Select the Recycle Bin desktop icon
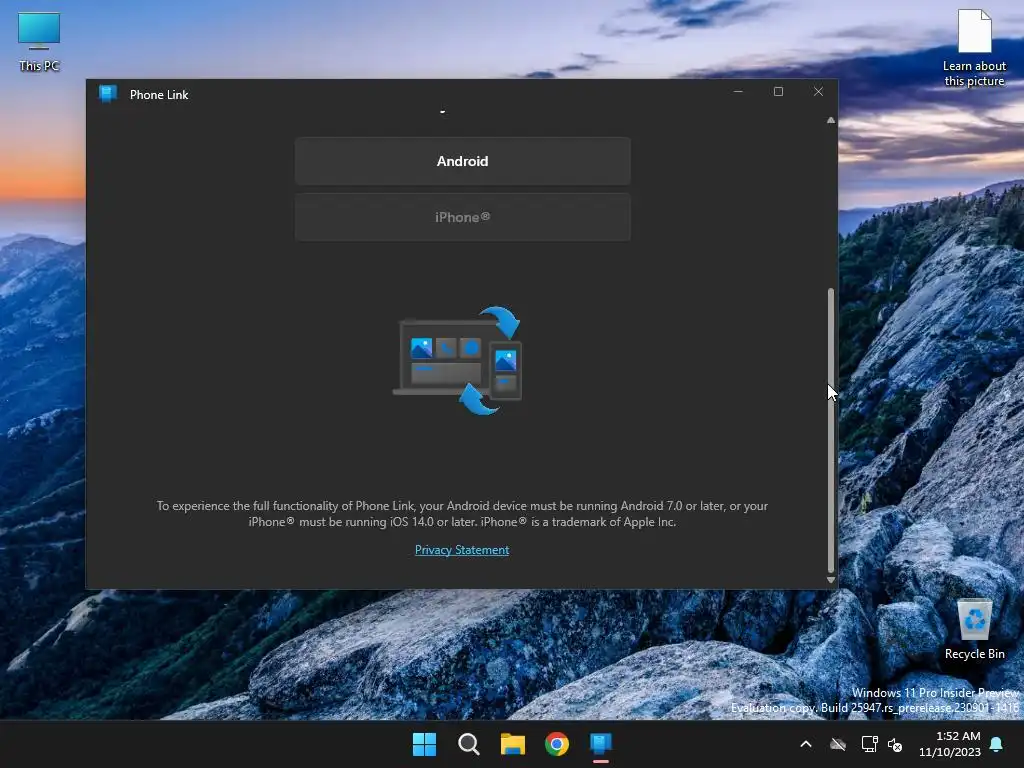The height and width of the screenshot is (768, 1024). (974, 630)
